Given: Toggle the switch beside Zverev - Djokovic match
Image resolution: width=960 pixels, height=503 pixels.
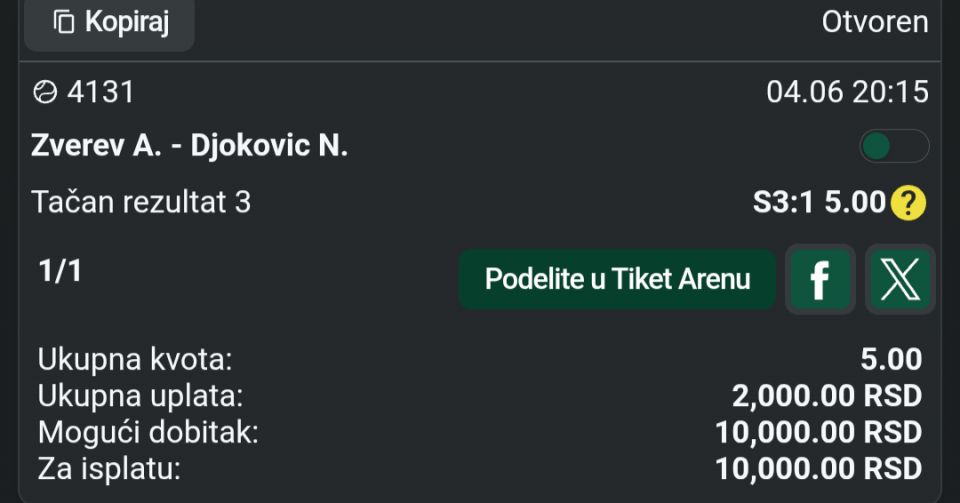Looking at the screenshot, I should [x=894, y=146].
